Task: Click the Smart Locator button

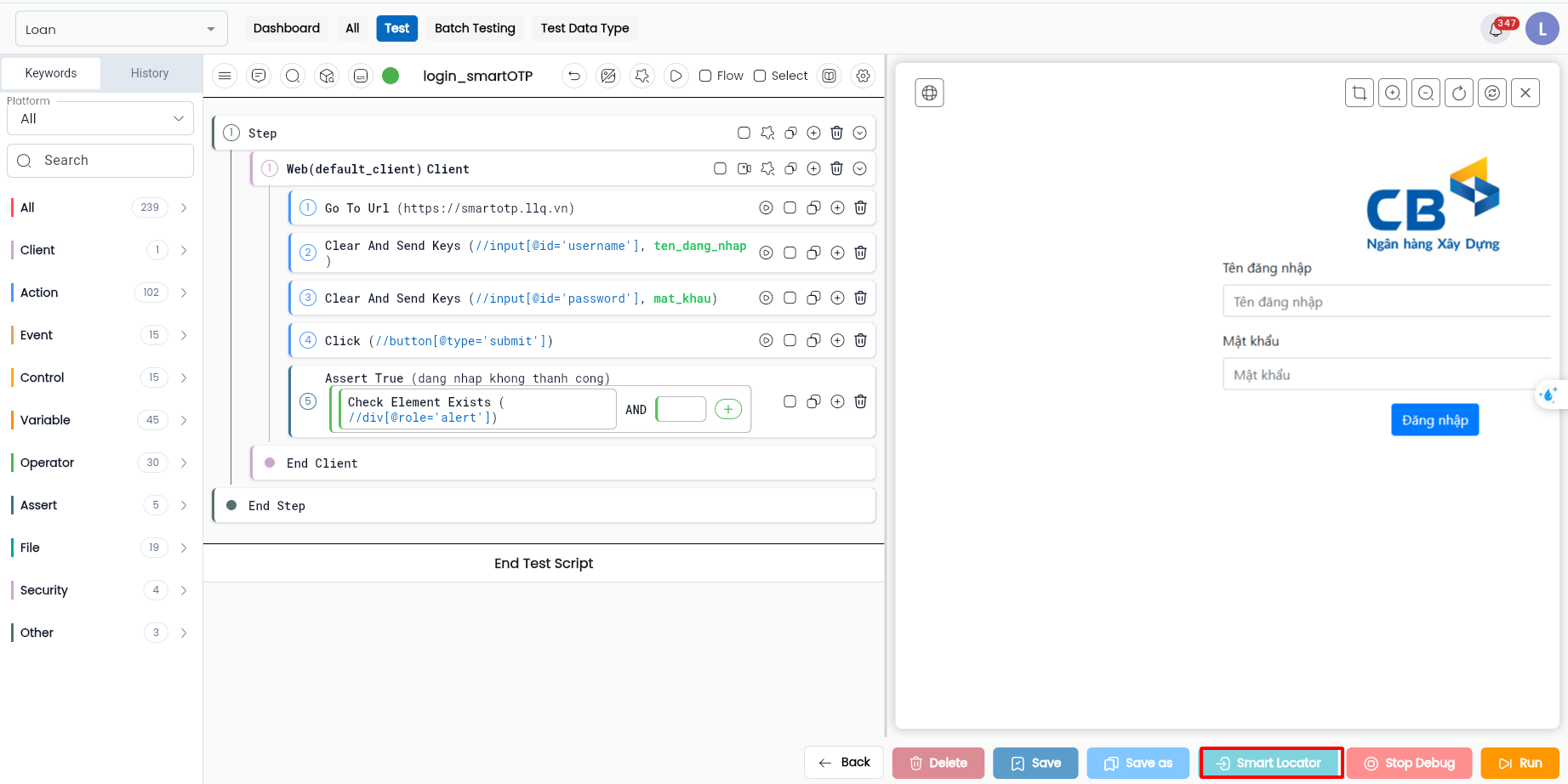Action: tap(1270, 763)
